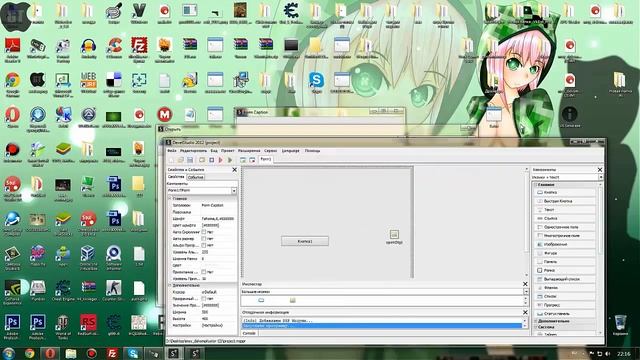Select the Выпадающий список component

point(564,279)
